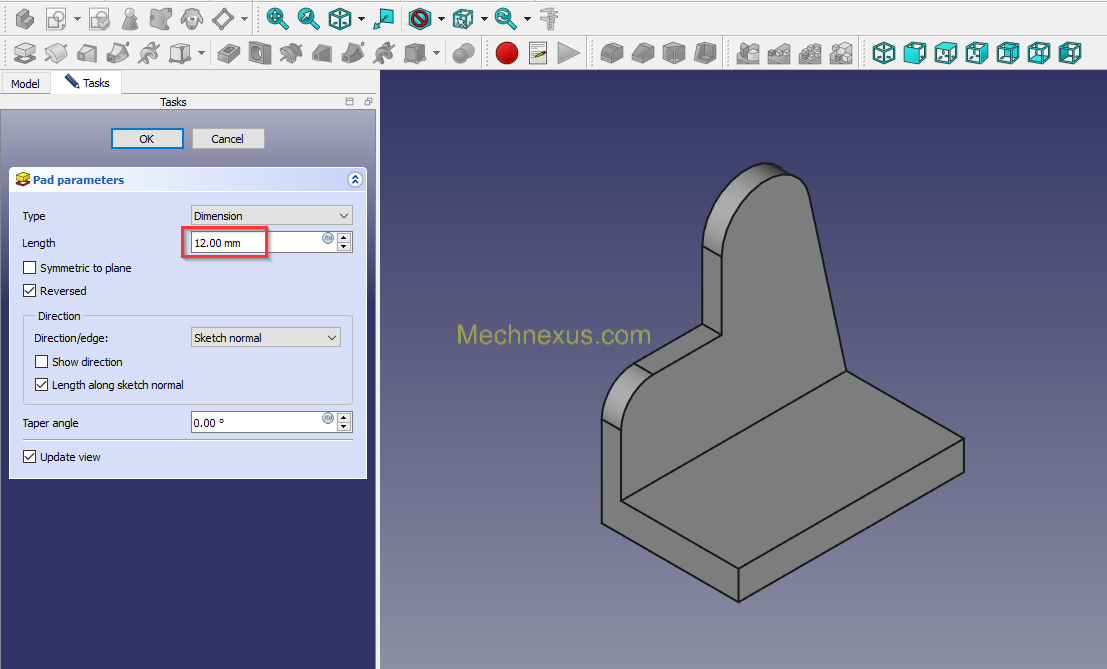Switch to top view cube icon
The width and height of the screenshot is (1107, 669).
946,54
